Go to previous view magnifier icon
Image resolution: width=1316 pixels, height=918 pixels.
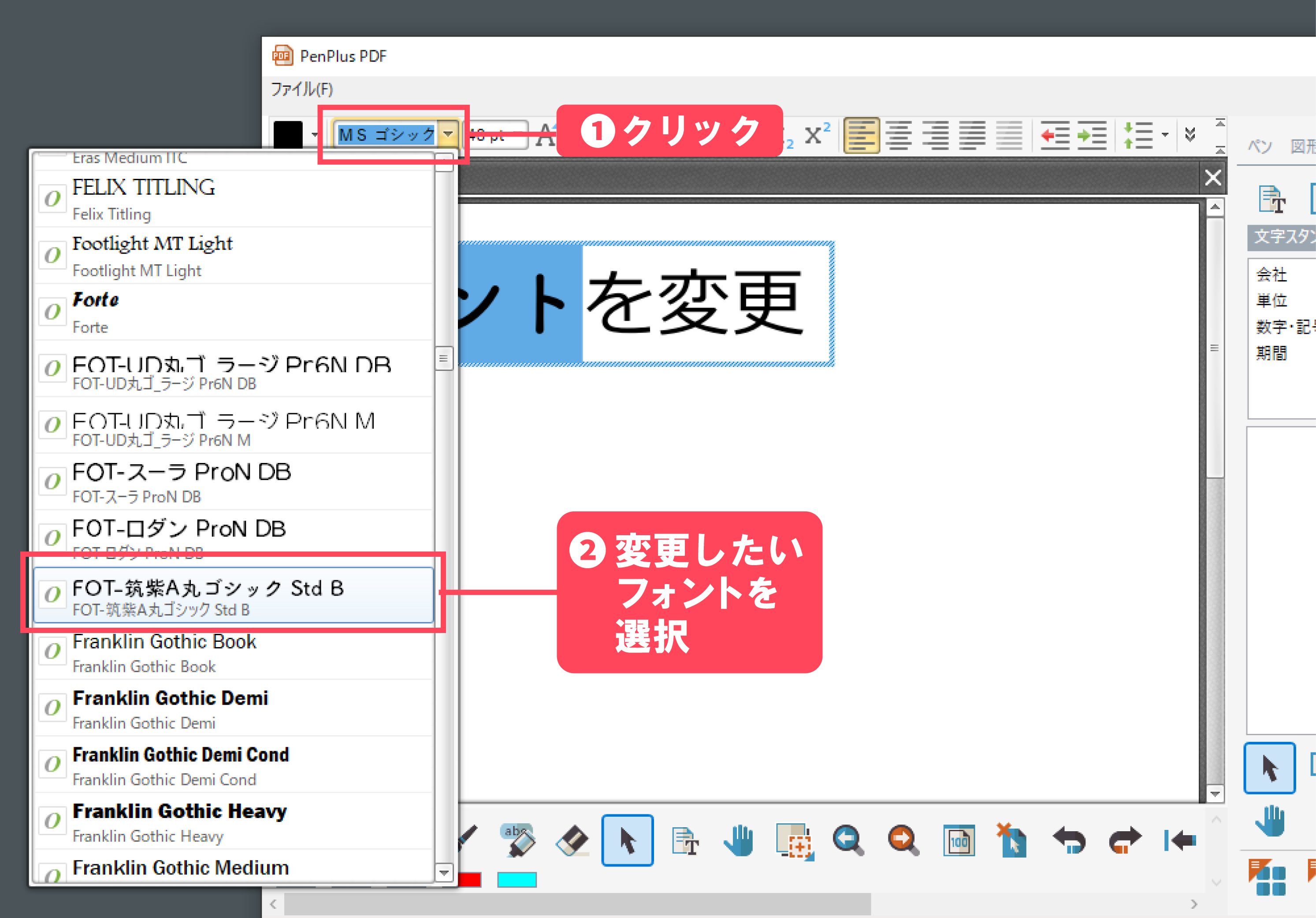[848, 840]
